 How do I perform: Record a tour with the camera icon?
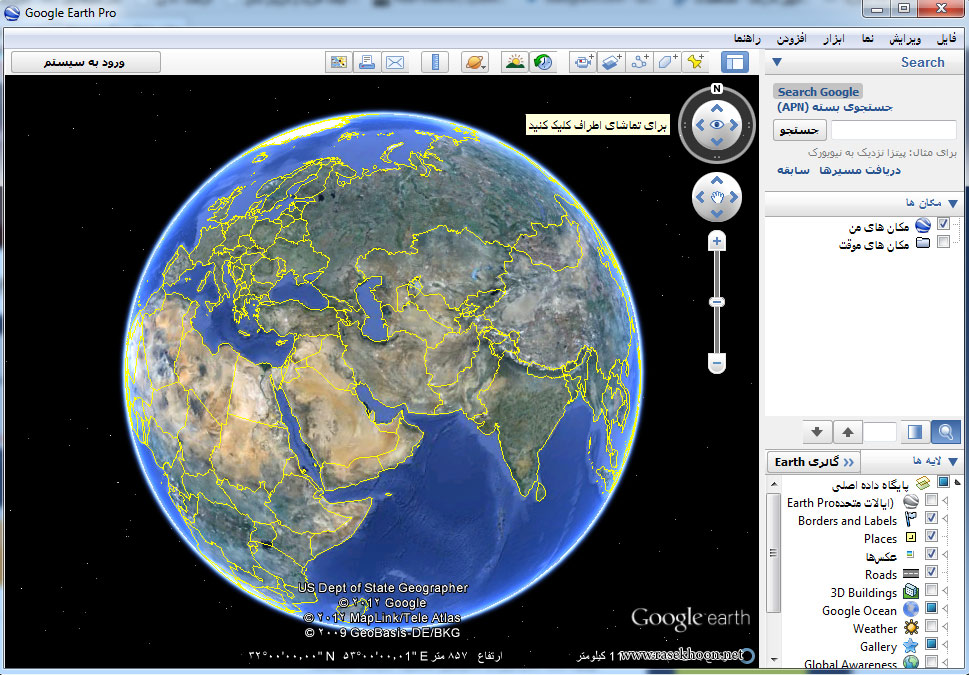(x=583, y=62)
